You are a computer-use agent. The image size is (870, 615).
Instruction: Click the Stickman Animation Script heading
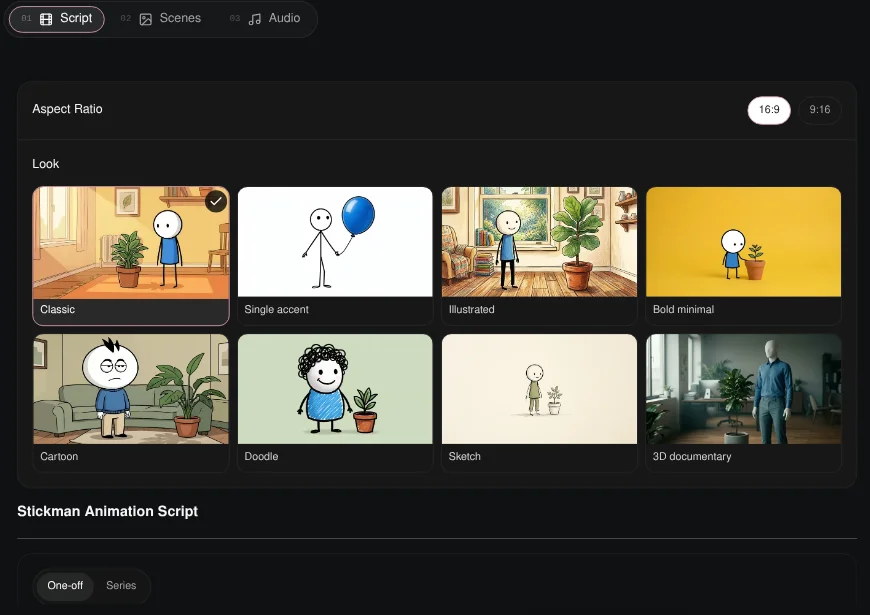click(x=108, y=511)
